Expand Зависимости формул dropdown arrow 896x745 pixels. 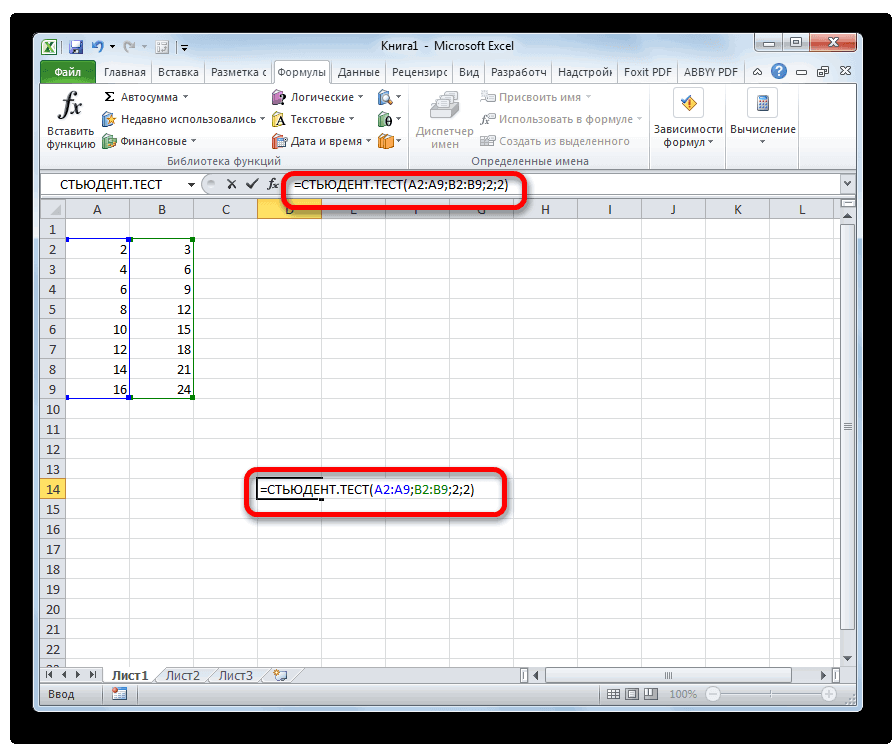(710, 142)
